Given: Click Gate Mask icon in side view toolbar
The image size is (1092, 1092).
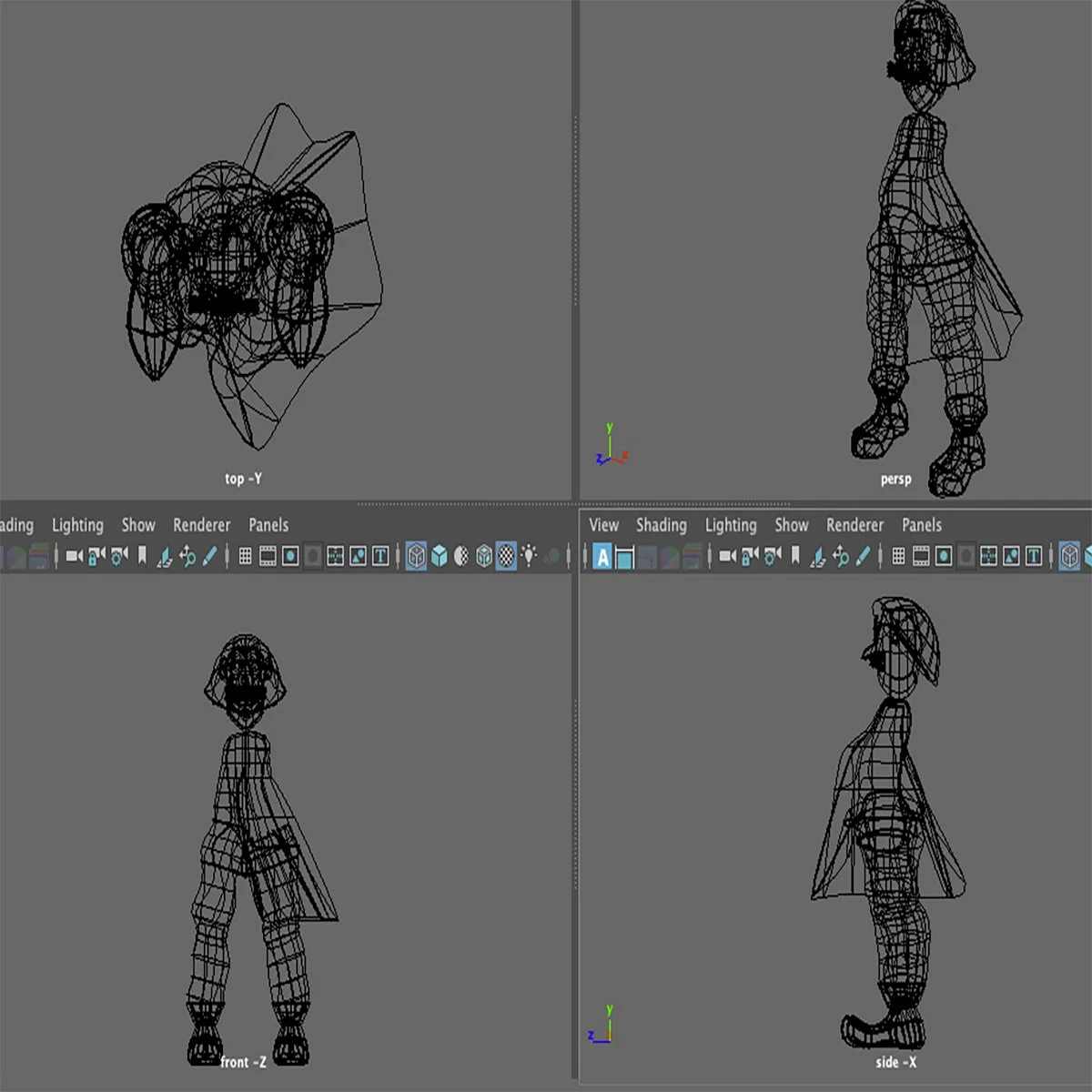Looking at the screenshot, I should coord(966,555).
